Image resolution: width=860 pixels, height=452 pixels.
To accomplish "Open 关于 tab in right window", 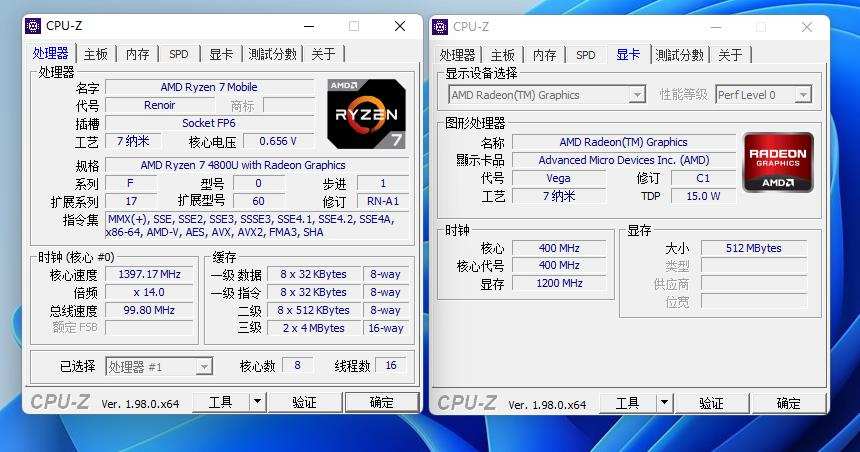I will [730, 55].
